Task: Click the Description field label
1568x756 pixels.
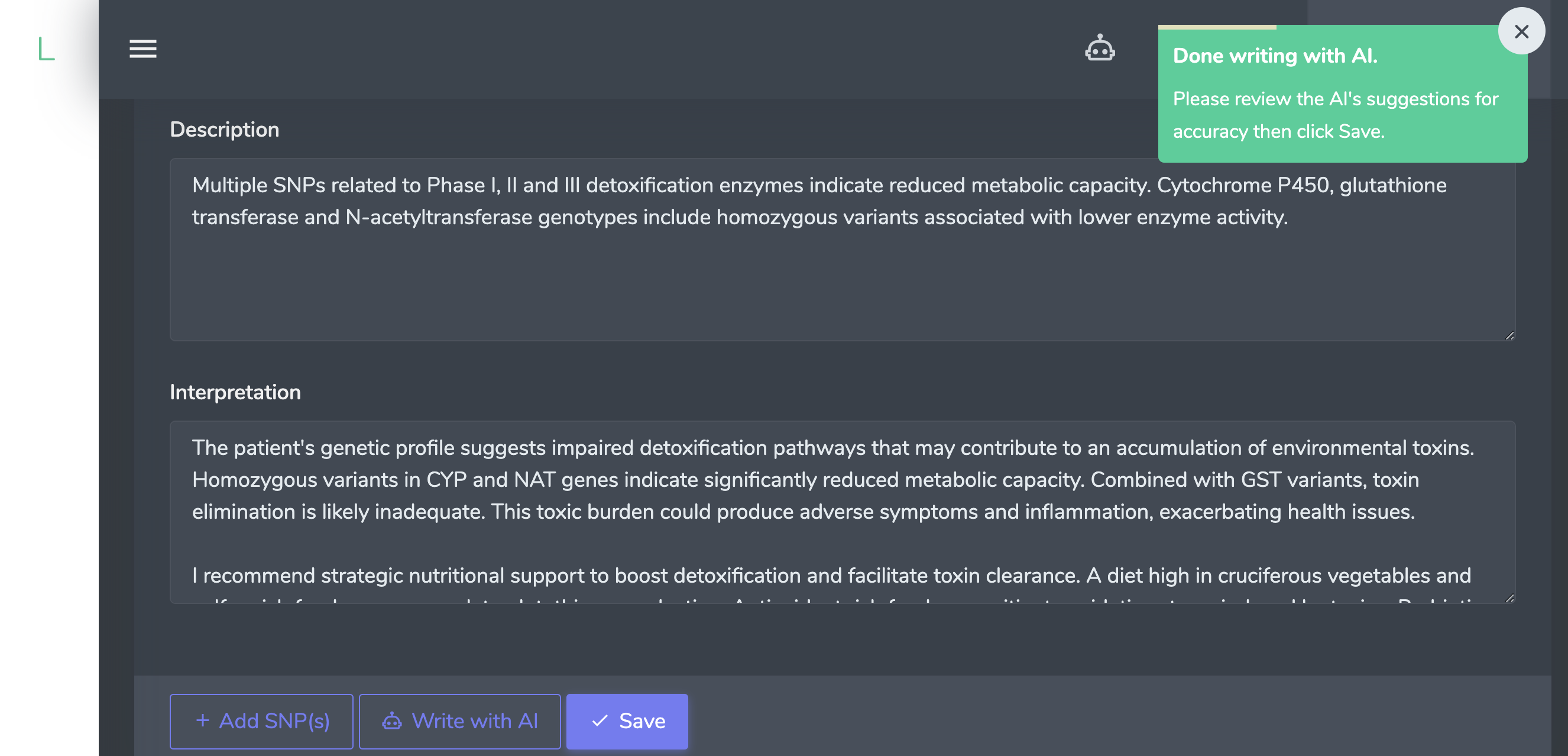Action: point(224,130)
